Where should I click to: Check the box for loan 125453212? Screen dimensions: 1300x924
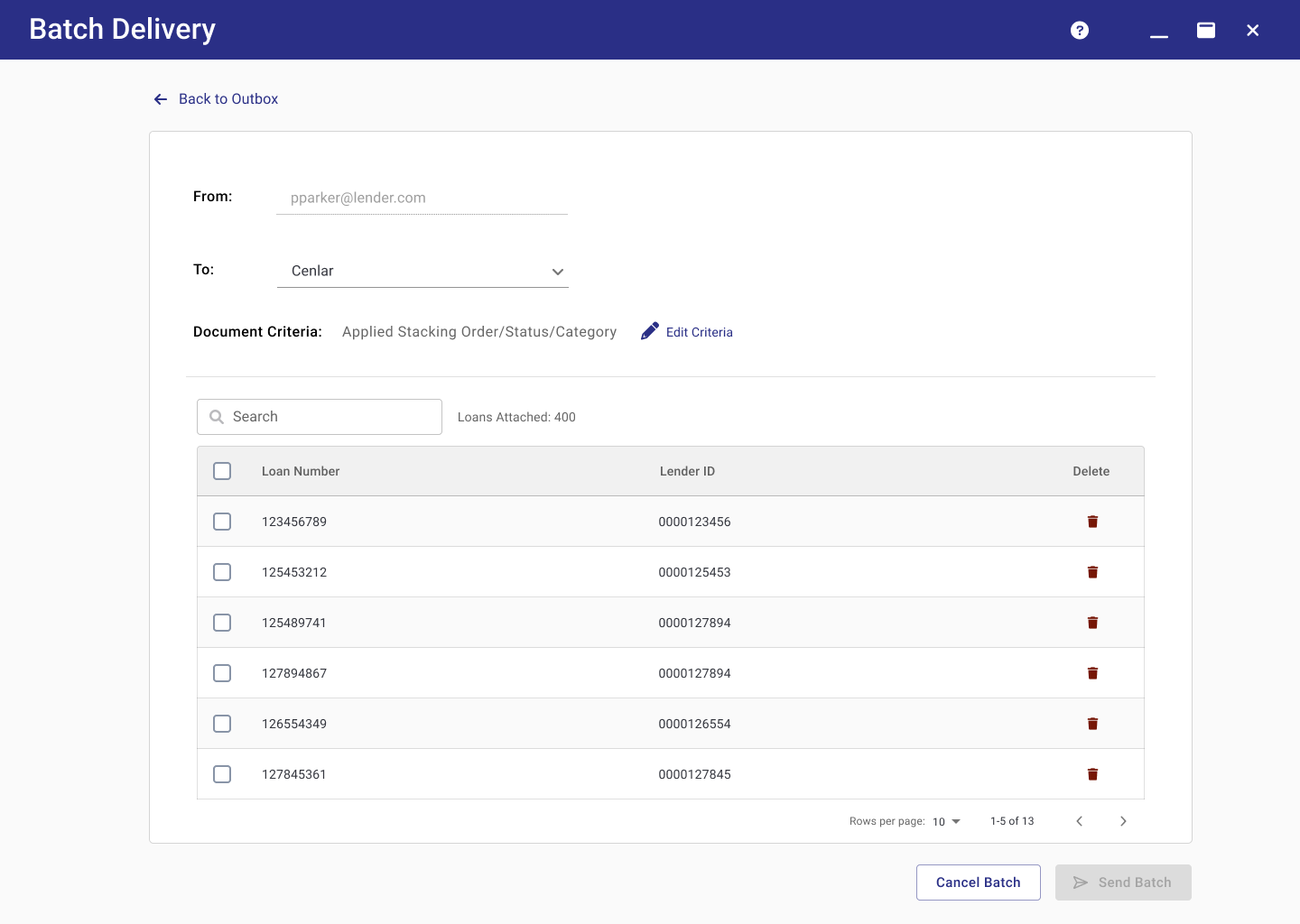222,572
